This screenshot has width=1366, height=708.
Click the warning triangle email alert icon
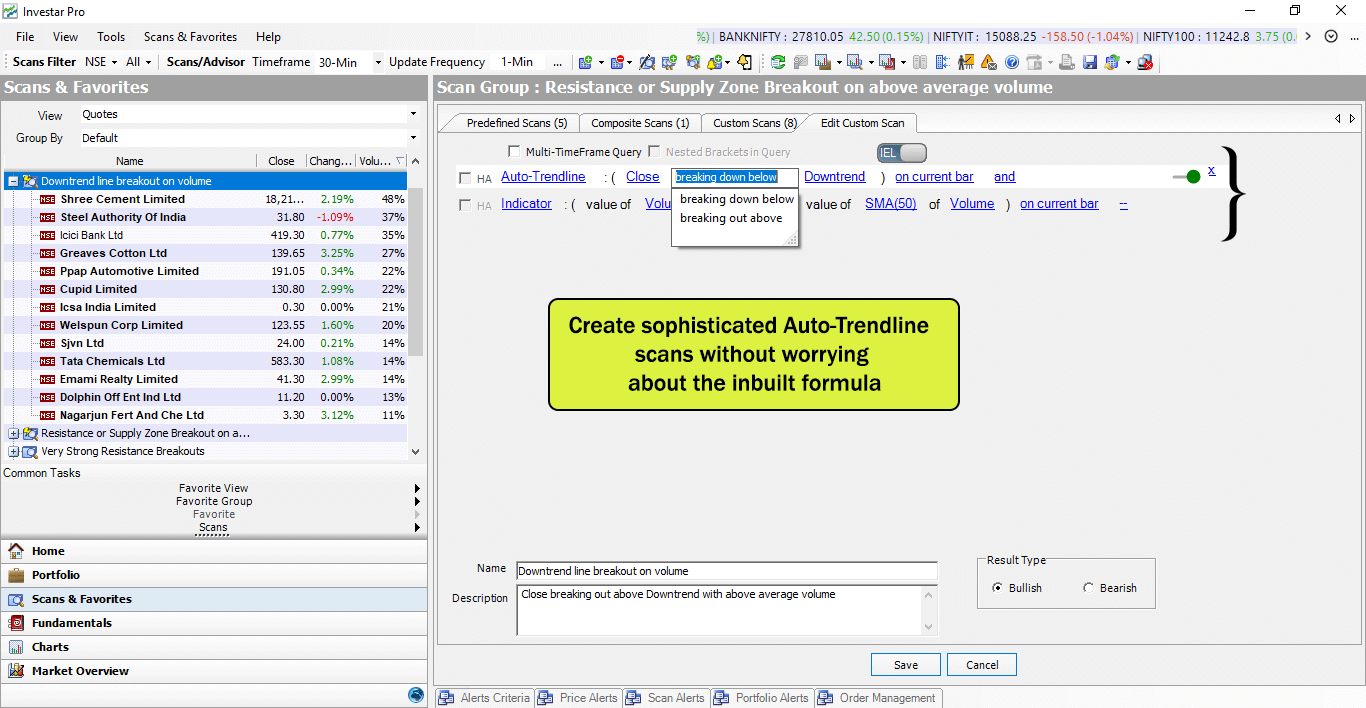pos(987,62)
